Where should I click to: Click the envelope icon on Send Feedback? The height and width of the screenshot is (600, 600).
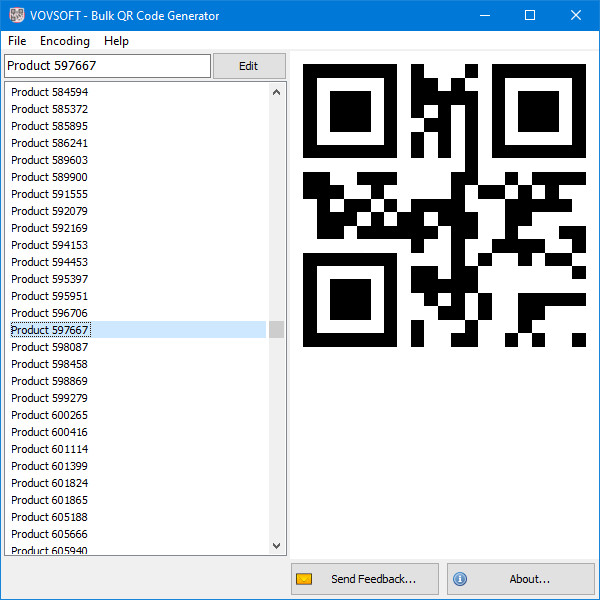(304, 579)
